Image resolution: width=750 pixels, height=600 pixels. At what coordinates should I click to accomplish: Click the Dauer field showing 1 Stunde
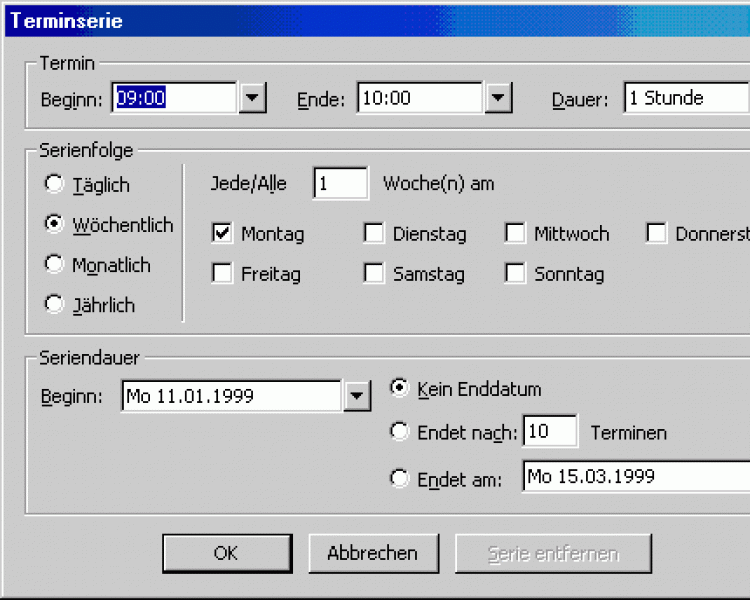click(x=686, y=98)
